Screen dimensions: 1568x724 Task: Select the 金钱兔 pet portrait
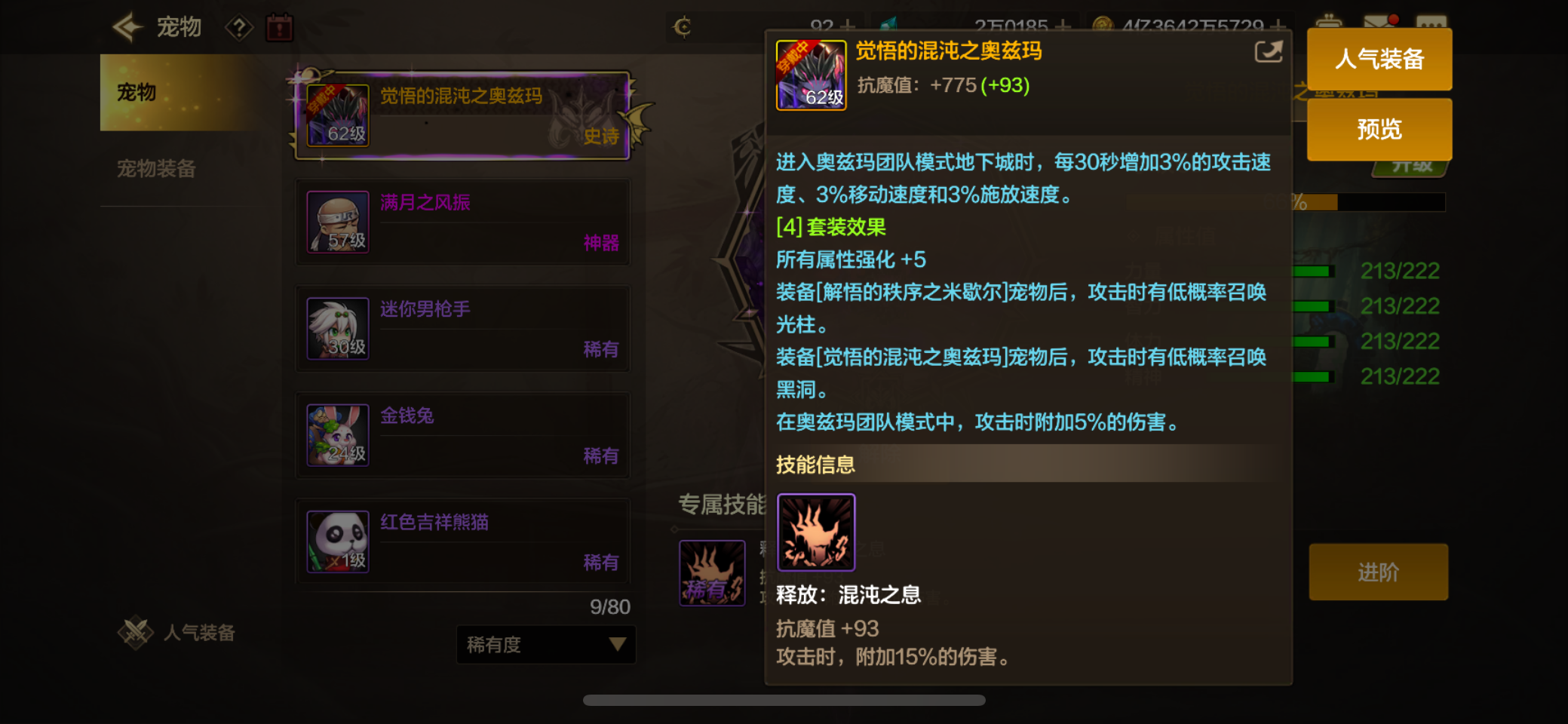coord(338,435)
